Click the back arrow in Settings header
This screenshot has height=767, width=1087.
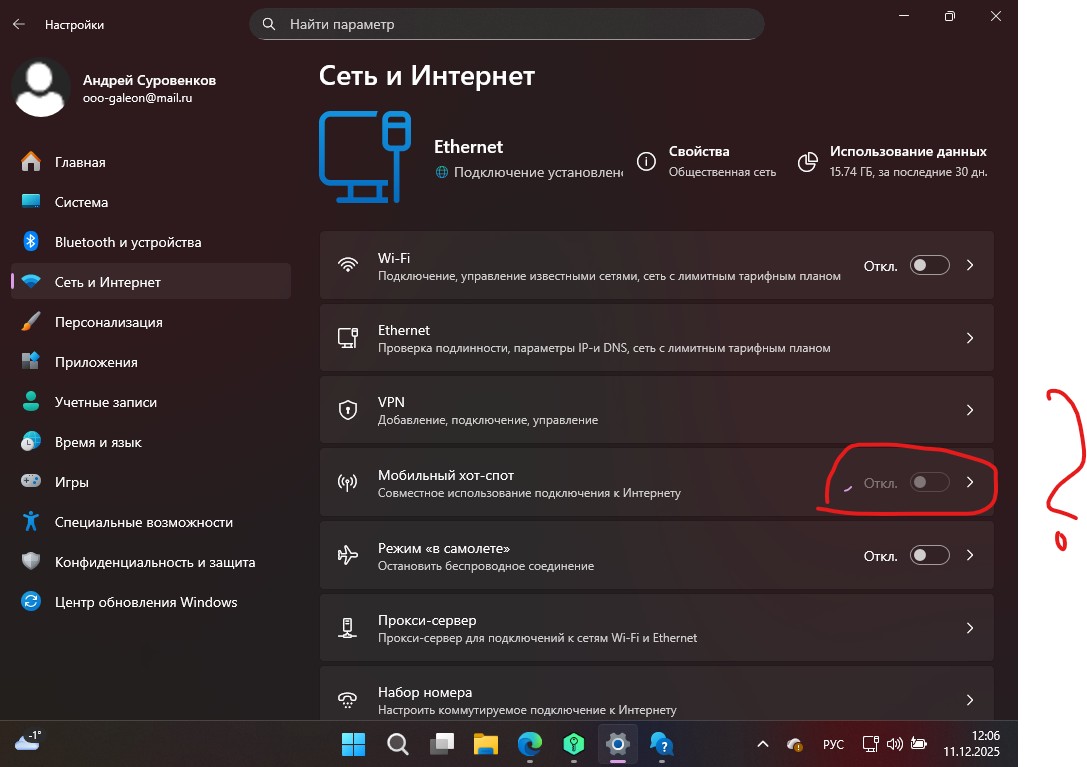[x=18, y=24]
